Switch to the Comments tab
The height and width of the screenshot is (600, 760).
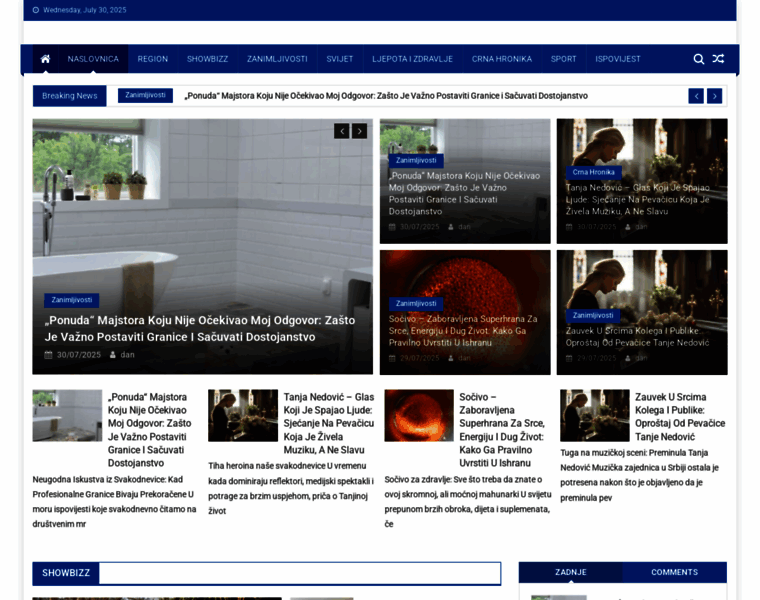coord(674,572)
